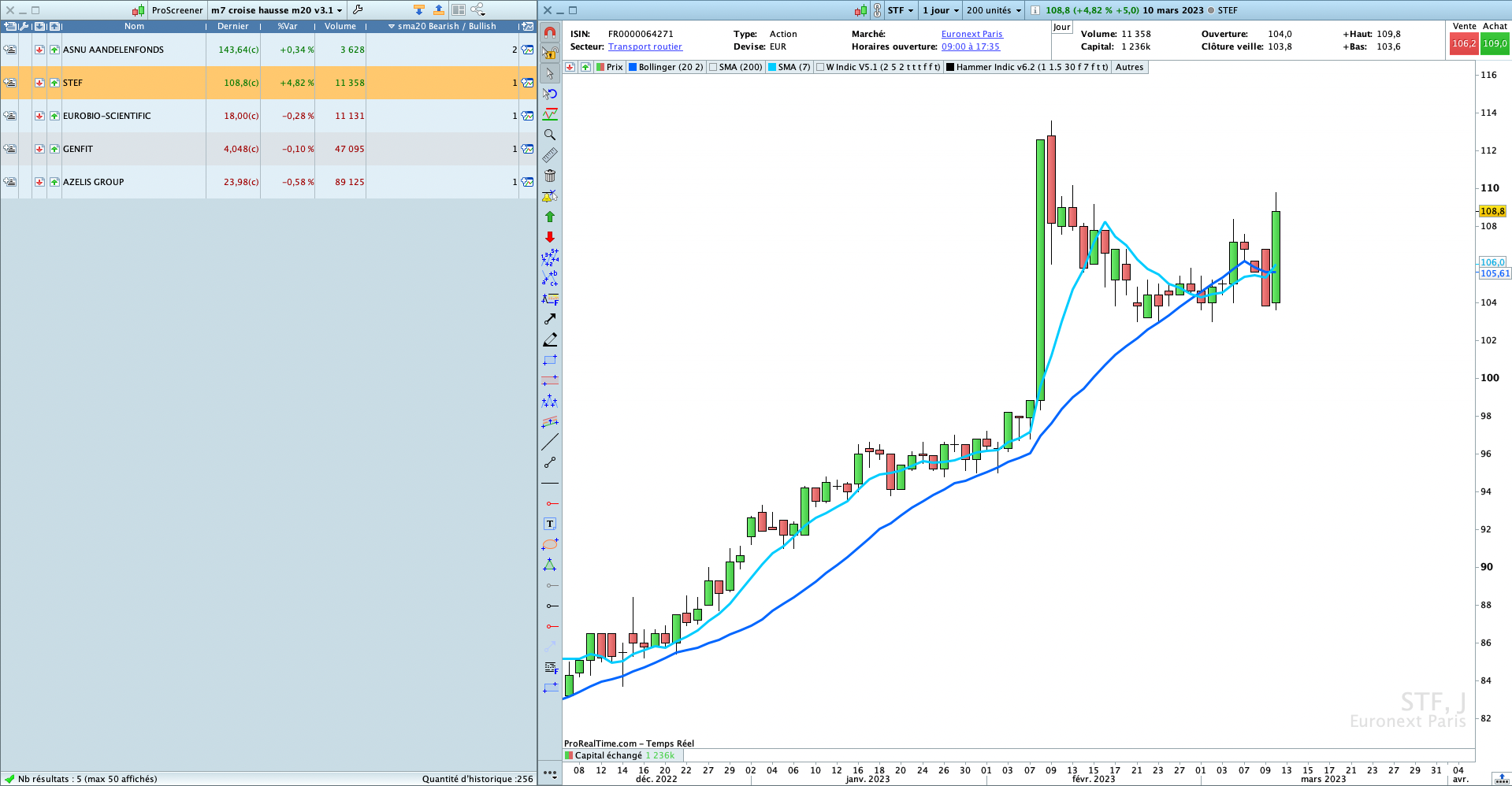This screenshot has height=786, width=1512.
Task: Select the numbered Elliott wave count tool
Action: click(550, 258)
